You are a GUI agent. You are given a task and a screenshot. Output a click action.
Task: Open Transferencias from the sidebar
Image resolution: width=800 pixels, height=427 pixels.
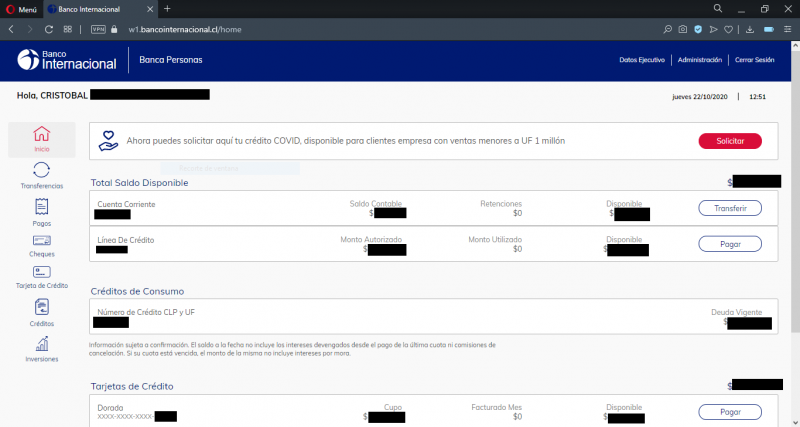coord(41,174)
